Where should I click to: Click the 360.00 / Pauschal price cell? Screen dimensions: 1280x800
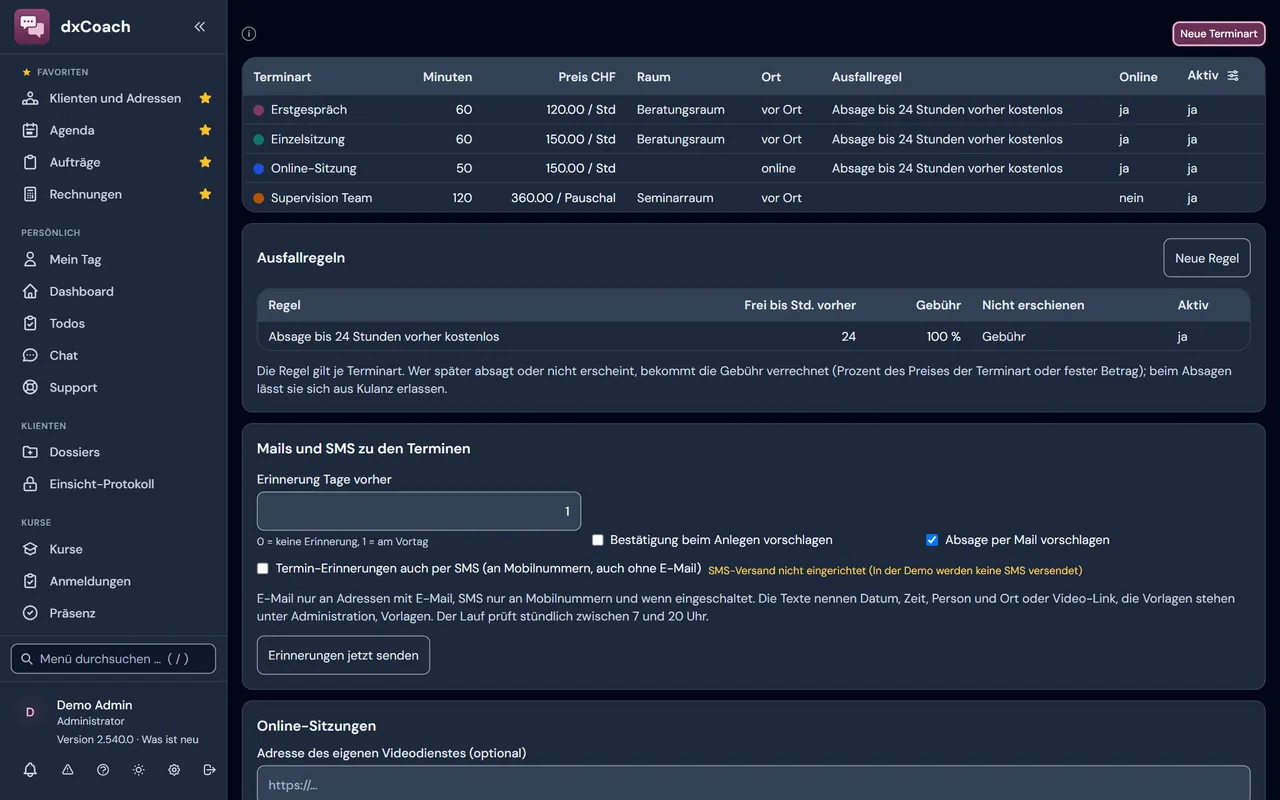563,198
